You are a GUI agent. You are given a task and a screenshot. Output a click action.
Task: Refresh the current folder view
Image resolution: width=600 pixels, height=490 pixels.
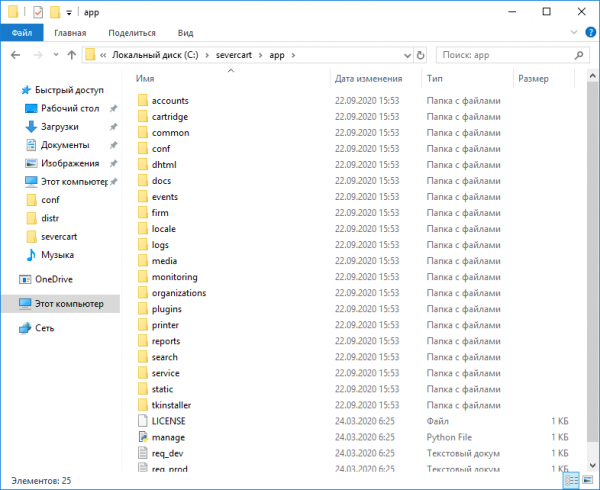point(421,55)
